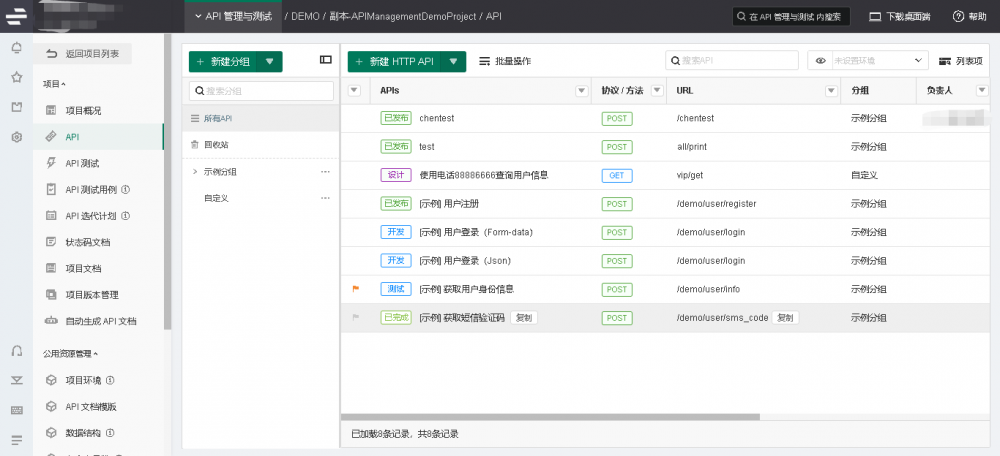Click the 列表项 column settings icon
The image size is (1000, 456).
tap(944, 61)
